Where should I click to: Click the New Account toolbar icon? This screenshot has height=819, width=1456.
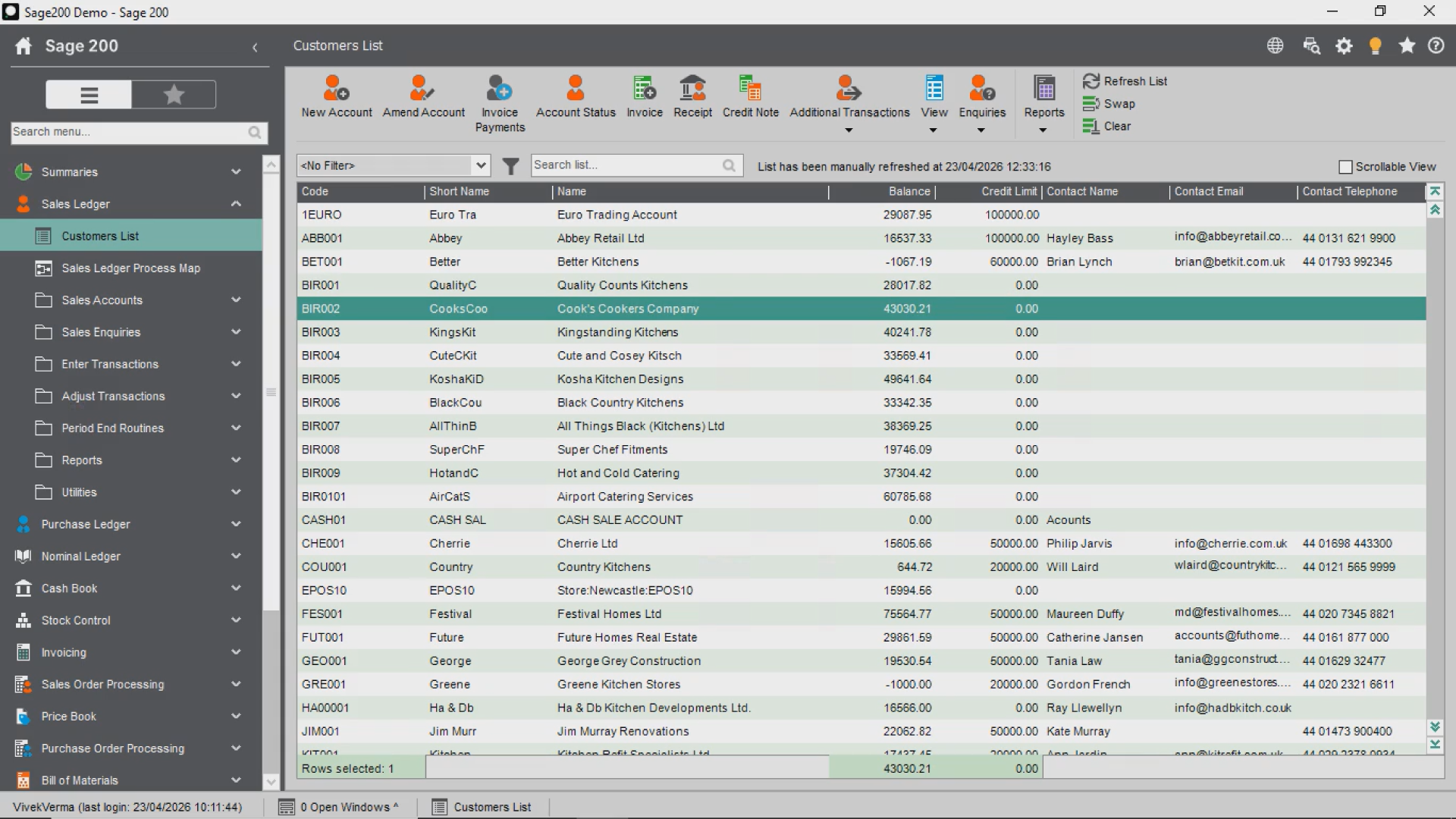[x=336, y=97]
